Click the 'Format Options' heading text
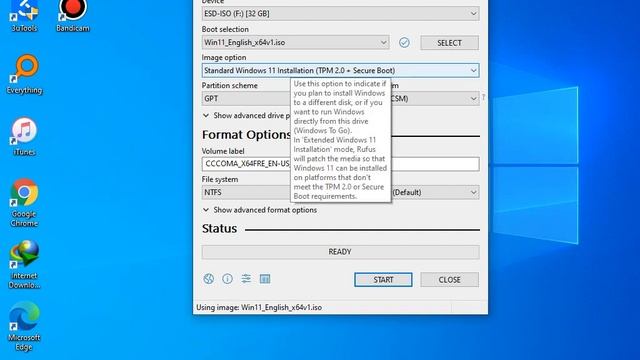The height and width of the screenshot is (360, 640). click(x=247, y=135)
